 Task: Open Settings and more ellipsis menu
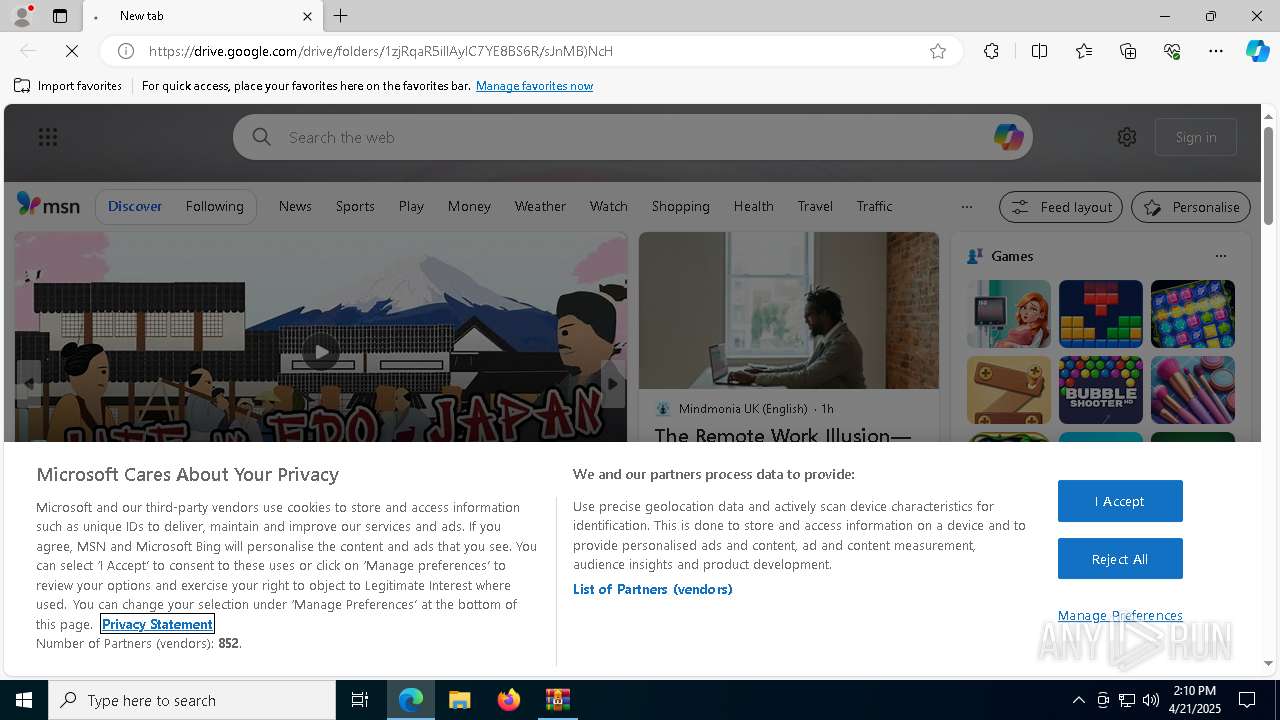point(1216,51)
